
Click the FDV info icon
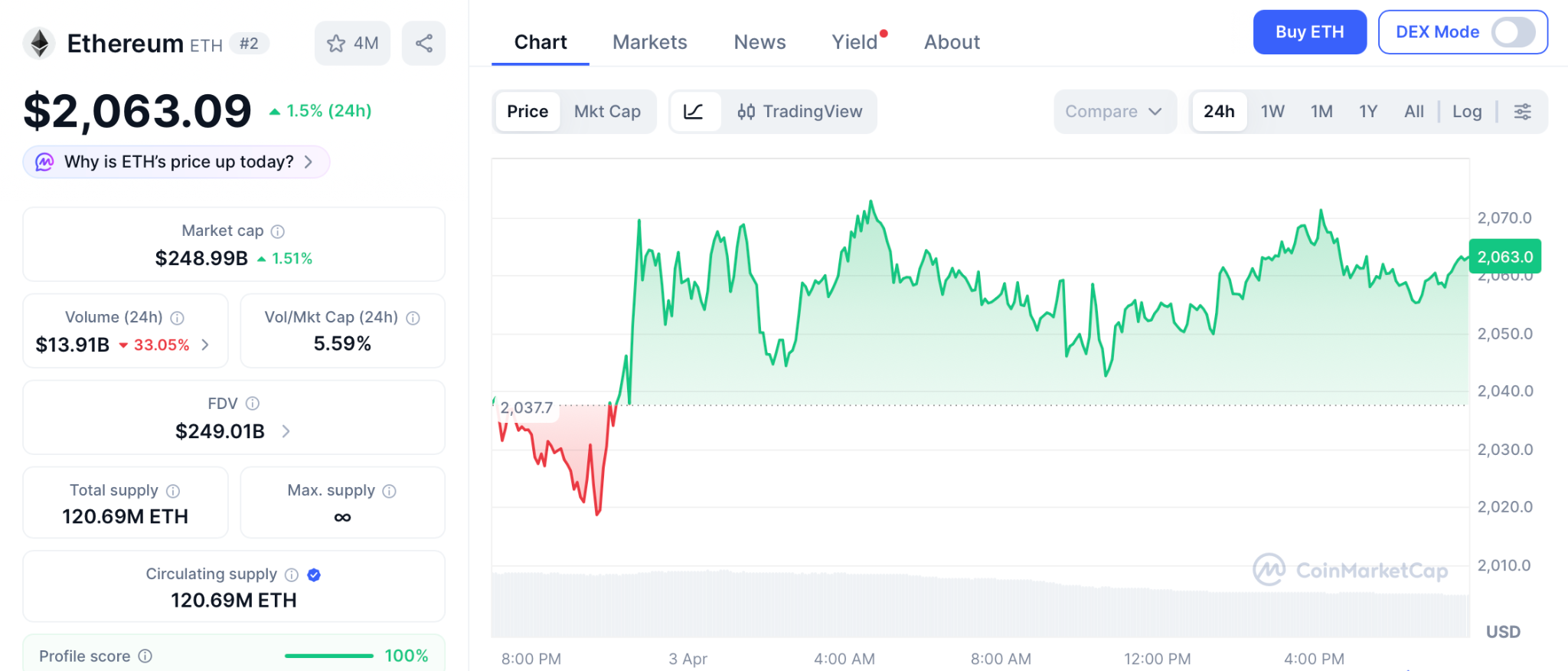pos(253,404)
